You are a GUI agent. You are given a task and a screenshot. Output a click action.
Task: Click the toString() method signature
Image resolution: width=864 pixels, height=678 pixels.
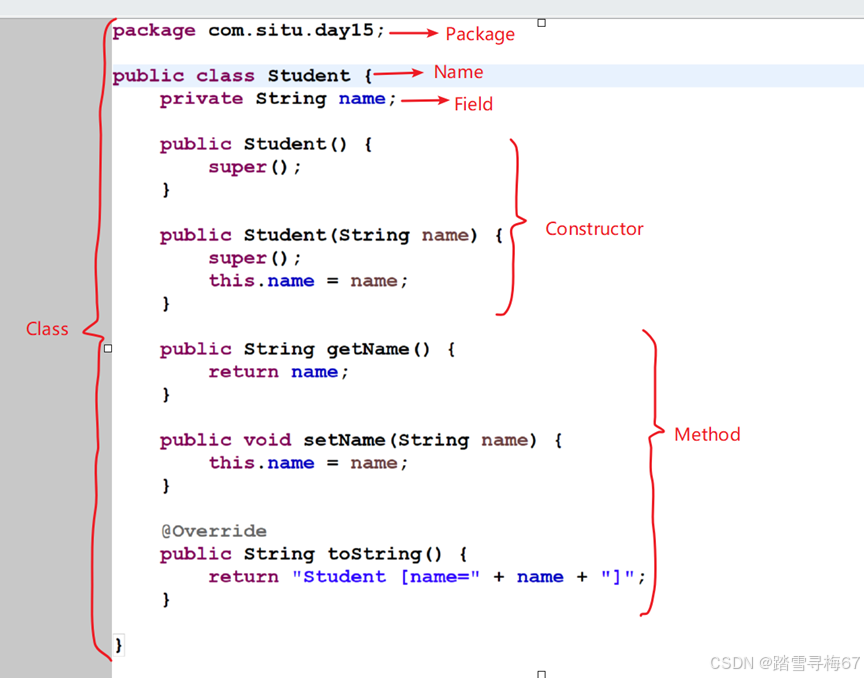(314, 554)
